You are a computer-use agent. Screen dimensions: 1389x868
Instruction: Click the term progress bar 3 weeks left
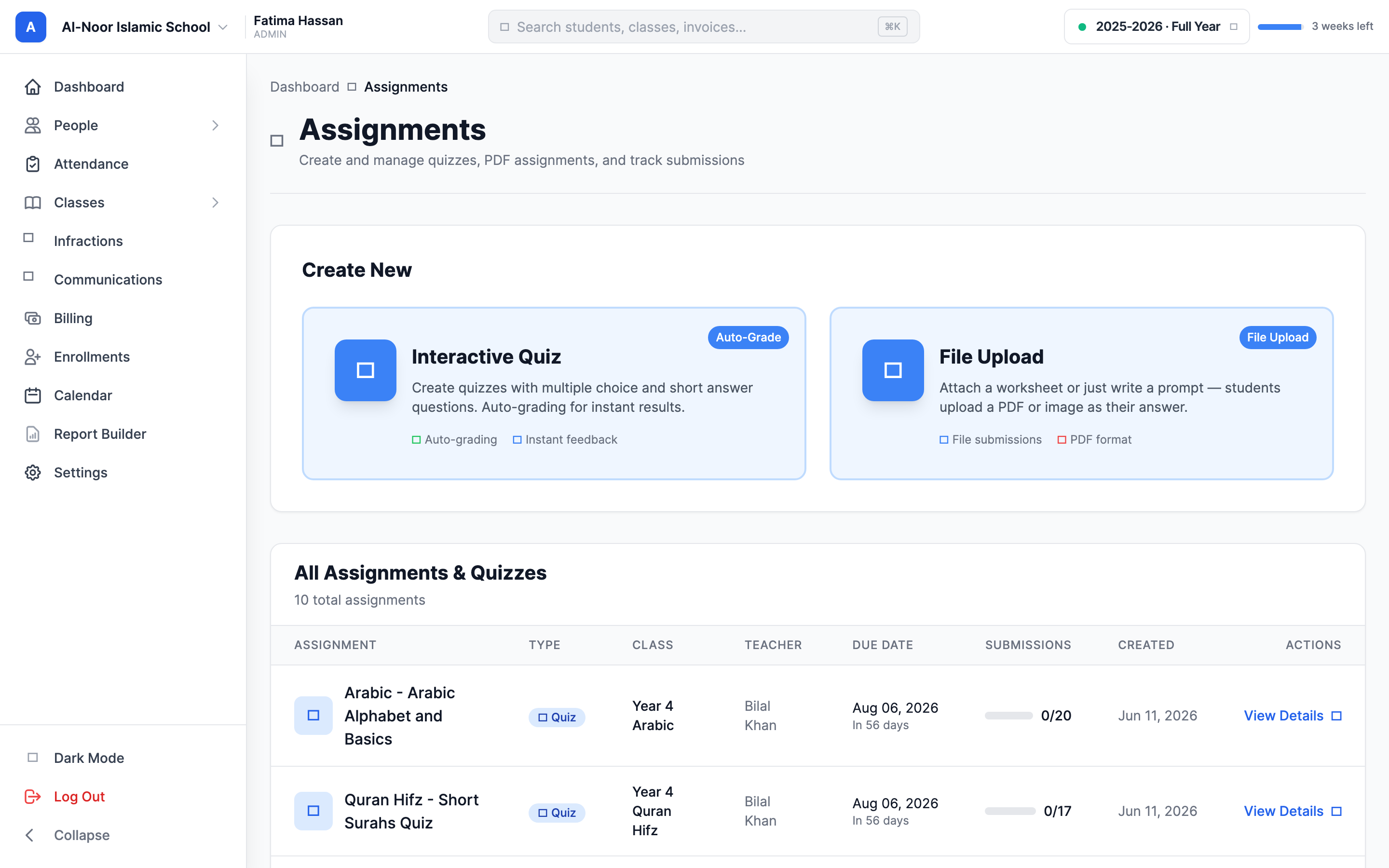pyautogui.click(x=1280, y=27)
